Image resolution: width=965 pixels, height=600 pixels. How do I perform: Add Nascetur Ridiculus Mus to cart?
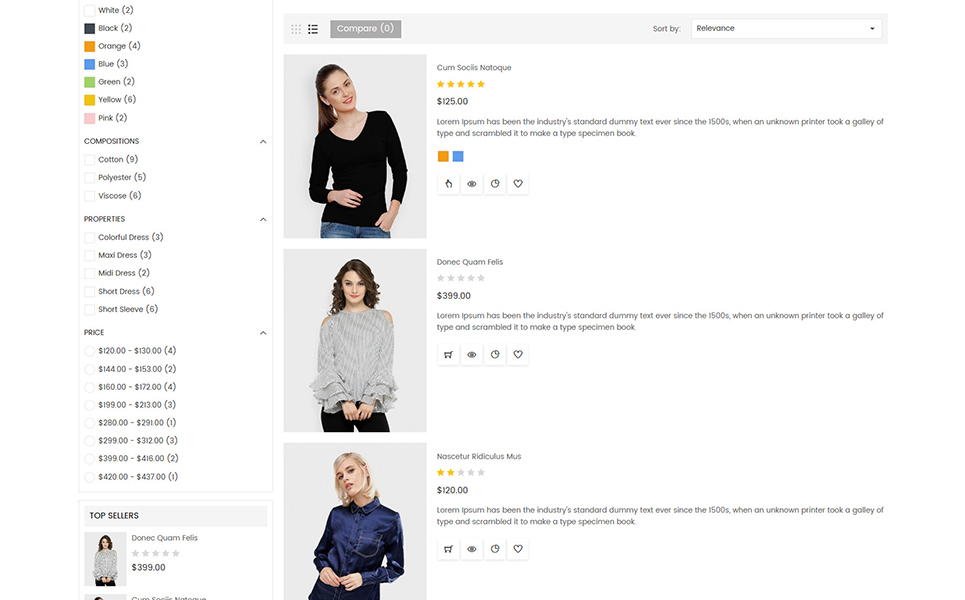pyautogui.click(x=449, y=549)
